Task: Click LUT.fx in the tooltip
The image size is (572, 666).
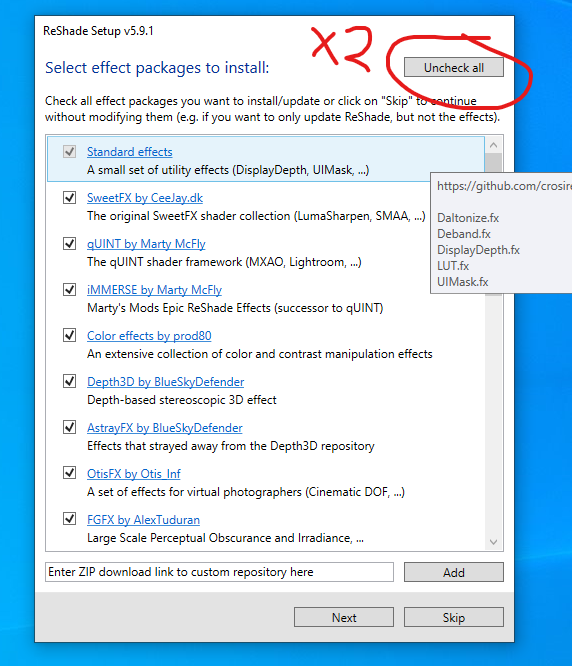Action: [453, 266]
